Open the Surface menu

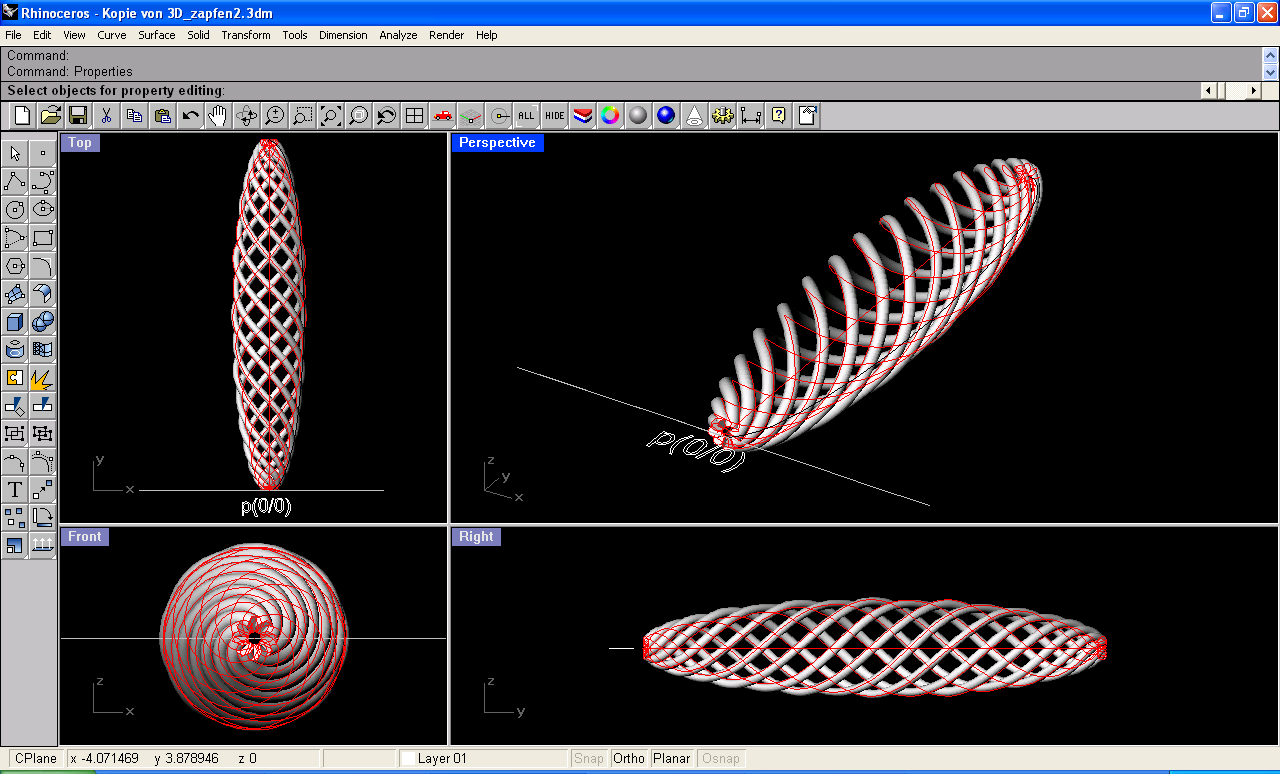click(x=157, y=35)
